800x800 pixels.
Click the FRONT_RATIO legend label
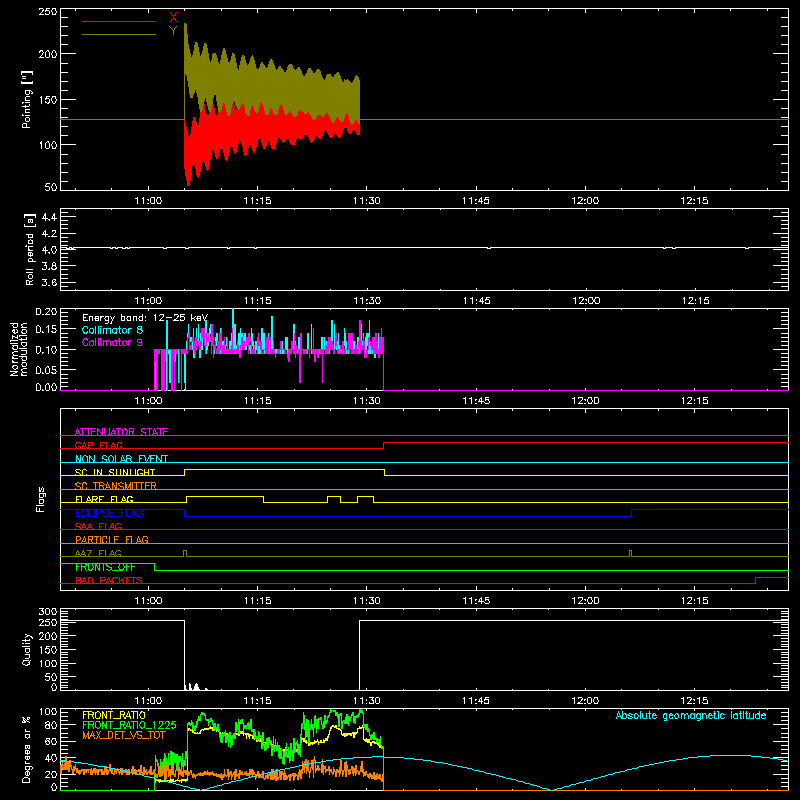(x=114, y=715)
